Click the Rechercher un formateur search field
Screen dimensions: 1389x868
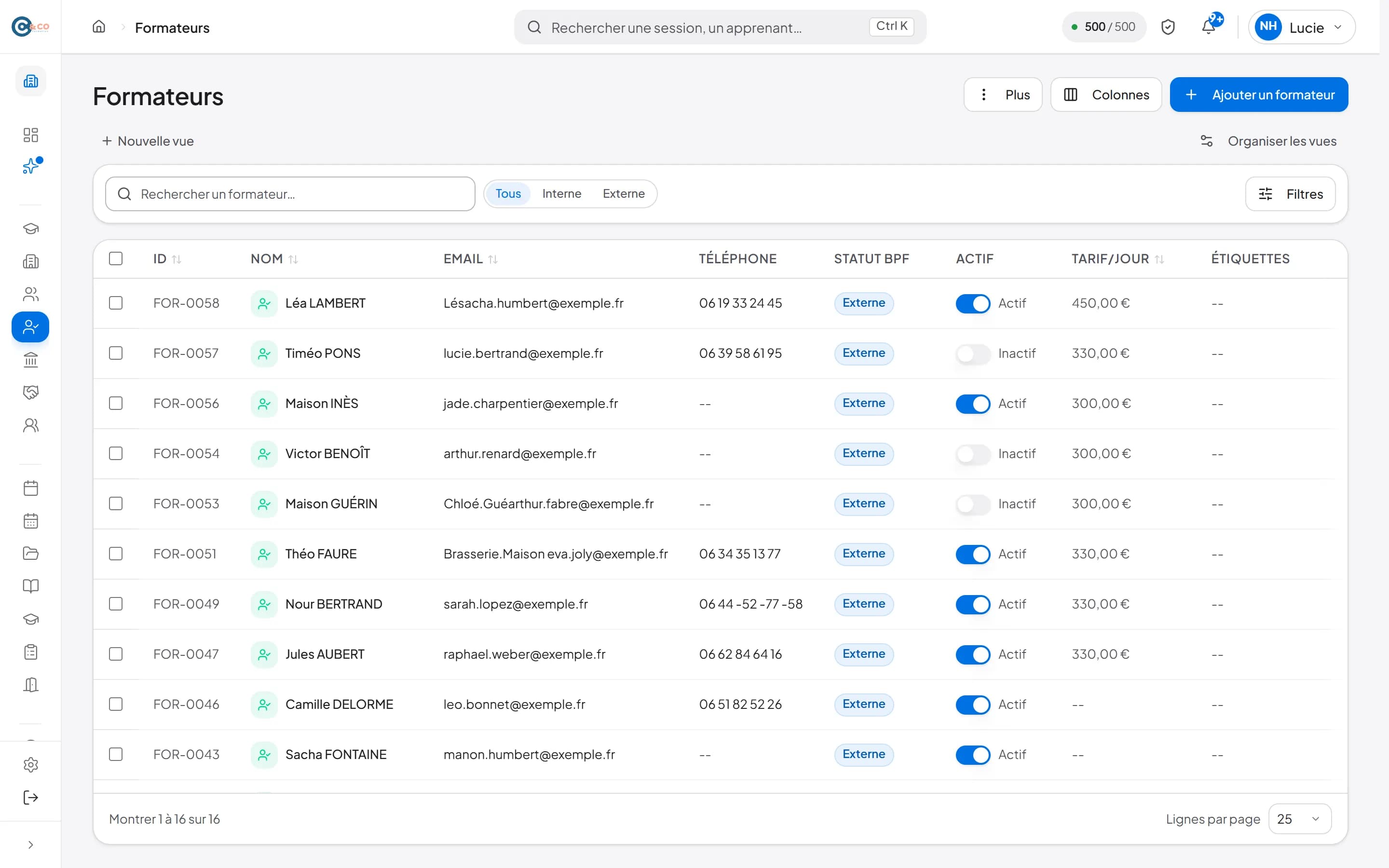pyautogui.click(x=290, y=194)
